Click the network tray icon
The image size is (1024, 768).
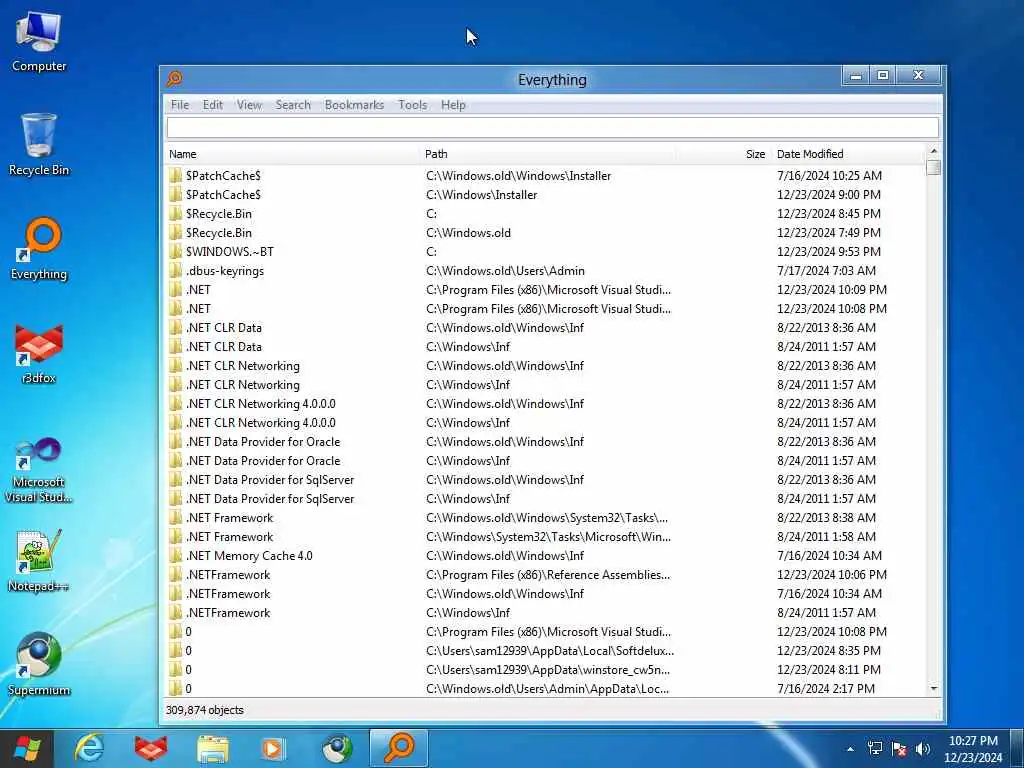tap(875, 748)
